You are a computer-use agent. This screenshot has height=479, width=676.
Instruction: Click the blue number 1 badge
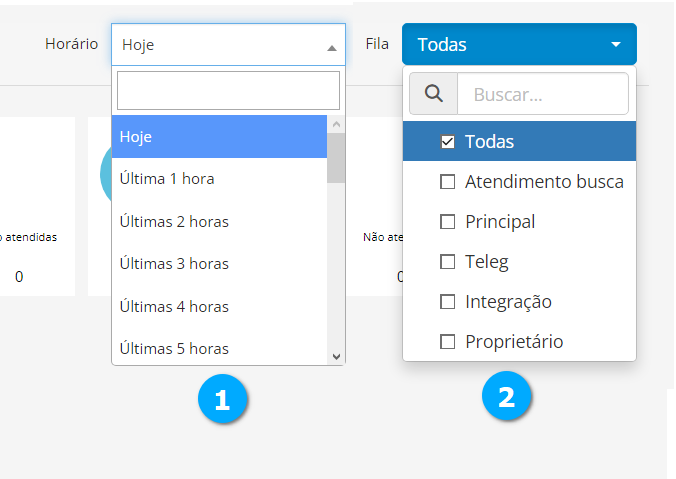(222, 399)
